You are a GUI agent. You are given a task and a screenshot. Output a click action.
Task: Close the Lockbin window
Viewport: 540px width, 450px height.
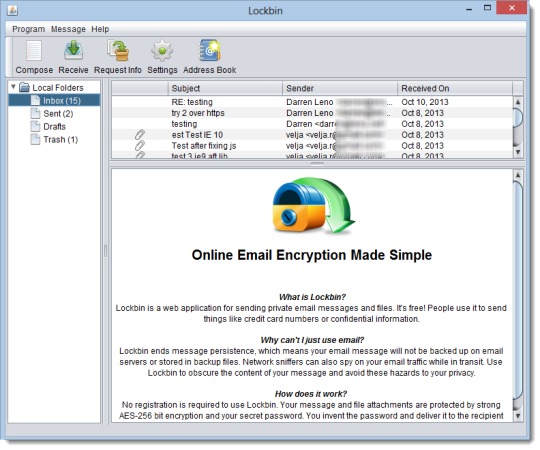(x=512, y=8)
